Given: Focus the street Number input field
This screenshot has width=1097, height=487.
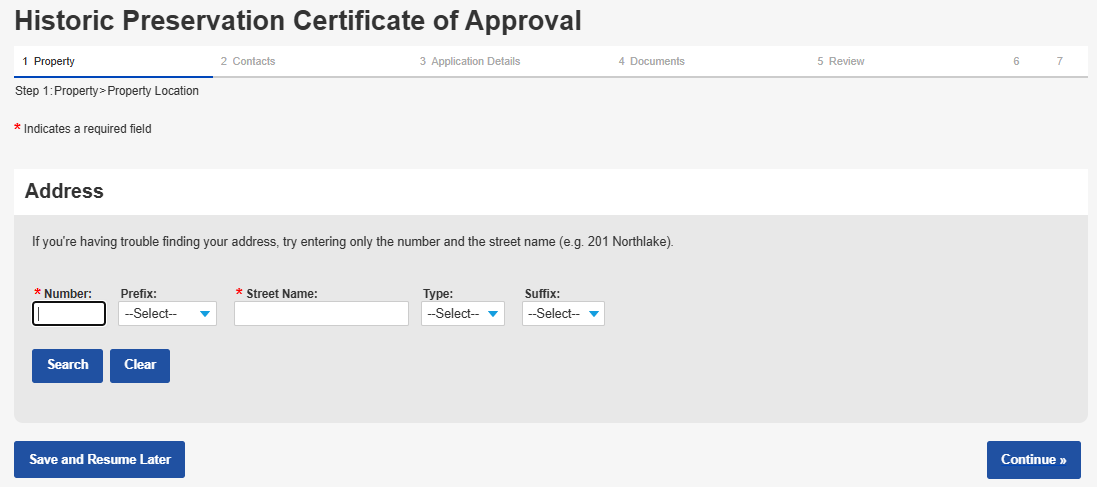Looking at the screenshot, I should (69, 314).
